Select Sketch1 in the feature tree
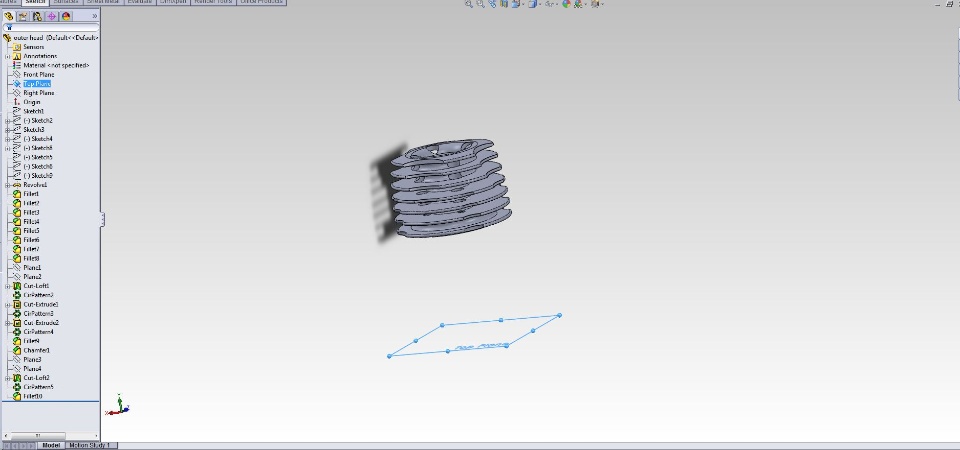The height and width of the screenshot is (450, 960). pyautogui.click(x=28, y=111)
